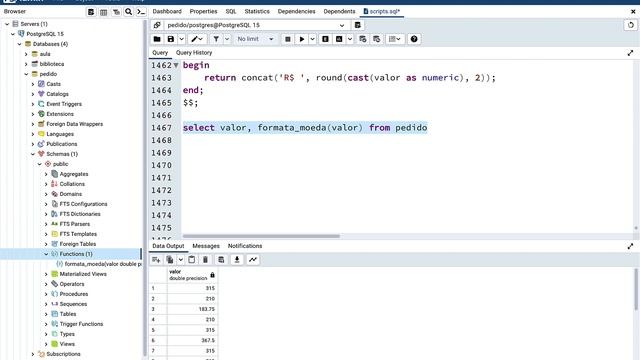The image size is (640, 360).
Task: Expand the Data Output panel with the arrows icon
Action: click(630, 246)
